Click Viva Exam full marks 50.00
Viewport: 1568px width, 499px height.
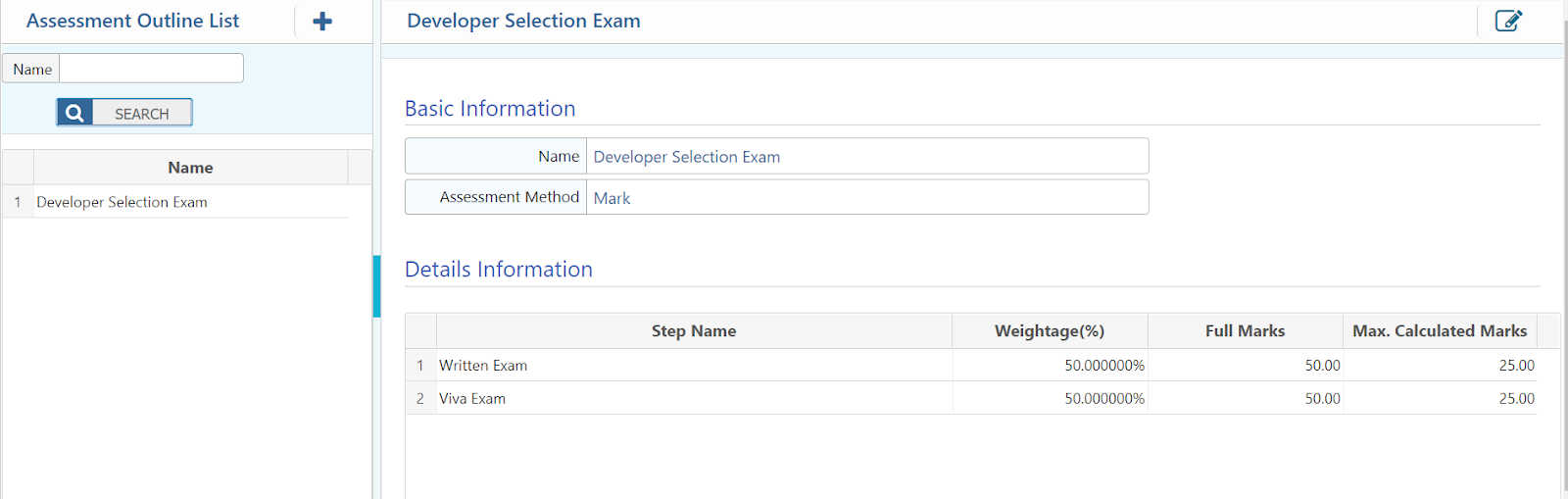pos(1322,399)
